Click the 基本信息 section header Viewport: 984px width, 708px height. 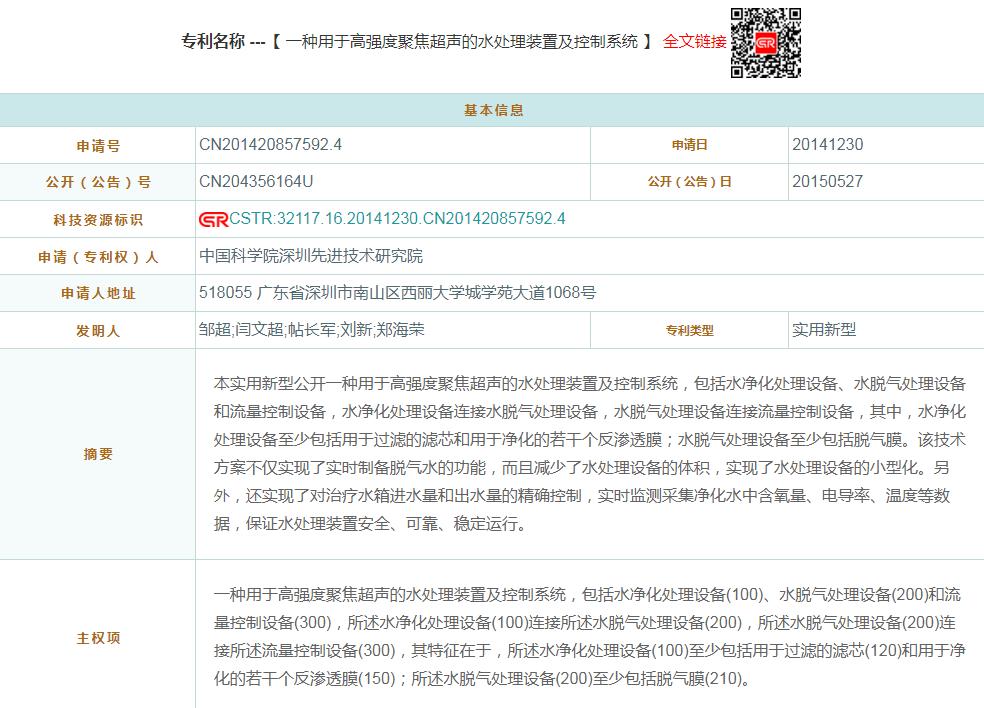492,110
